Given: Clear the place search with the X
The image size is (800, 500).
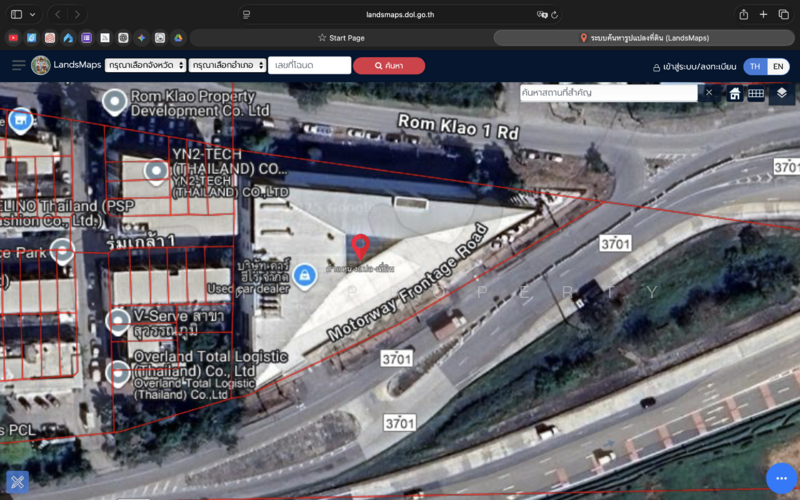Looking at the screenshot, I should [709, 92].
